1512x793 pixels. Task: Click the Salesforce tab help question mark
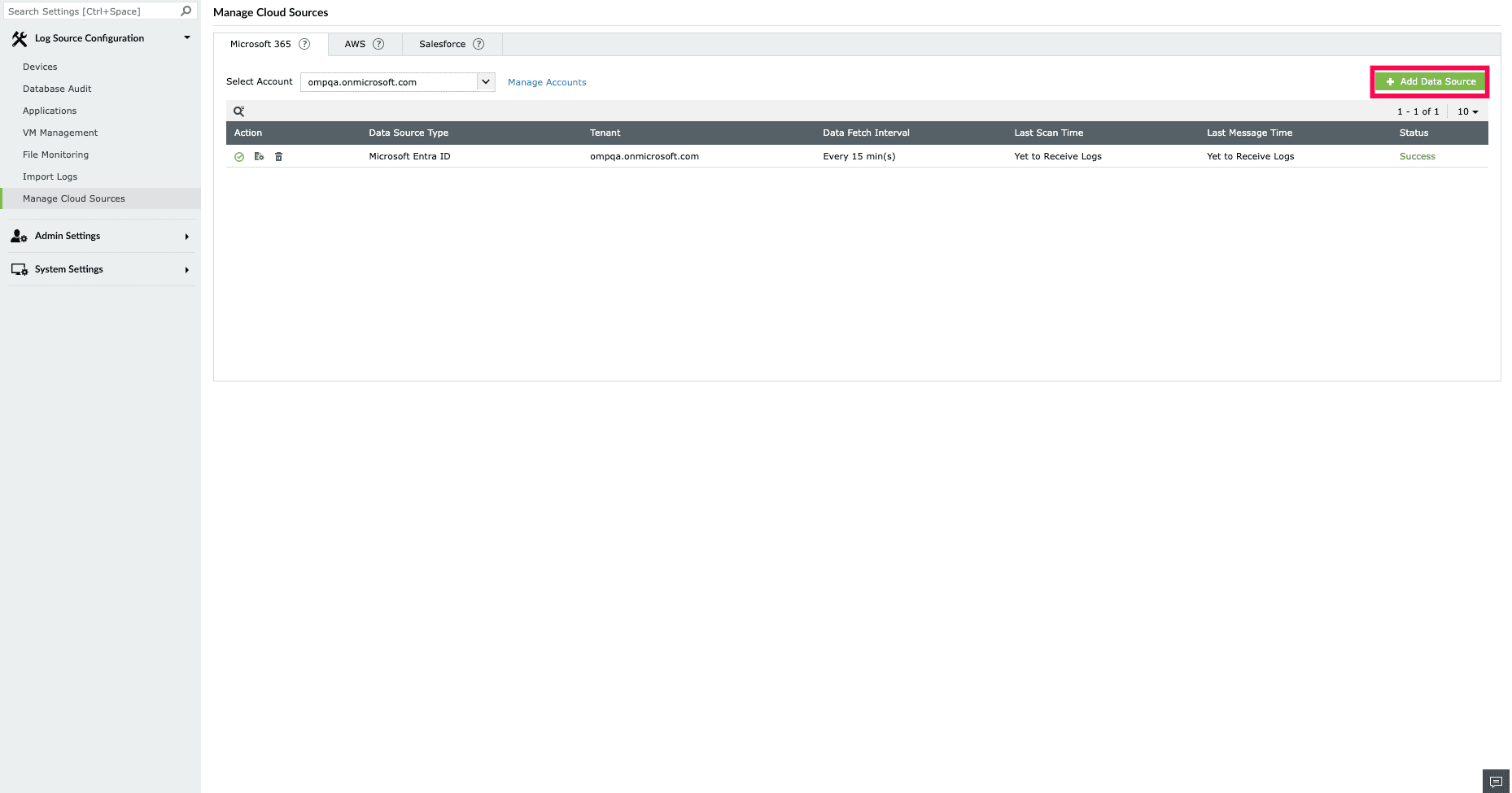coord(479,44)
